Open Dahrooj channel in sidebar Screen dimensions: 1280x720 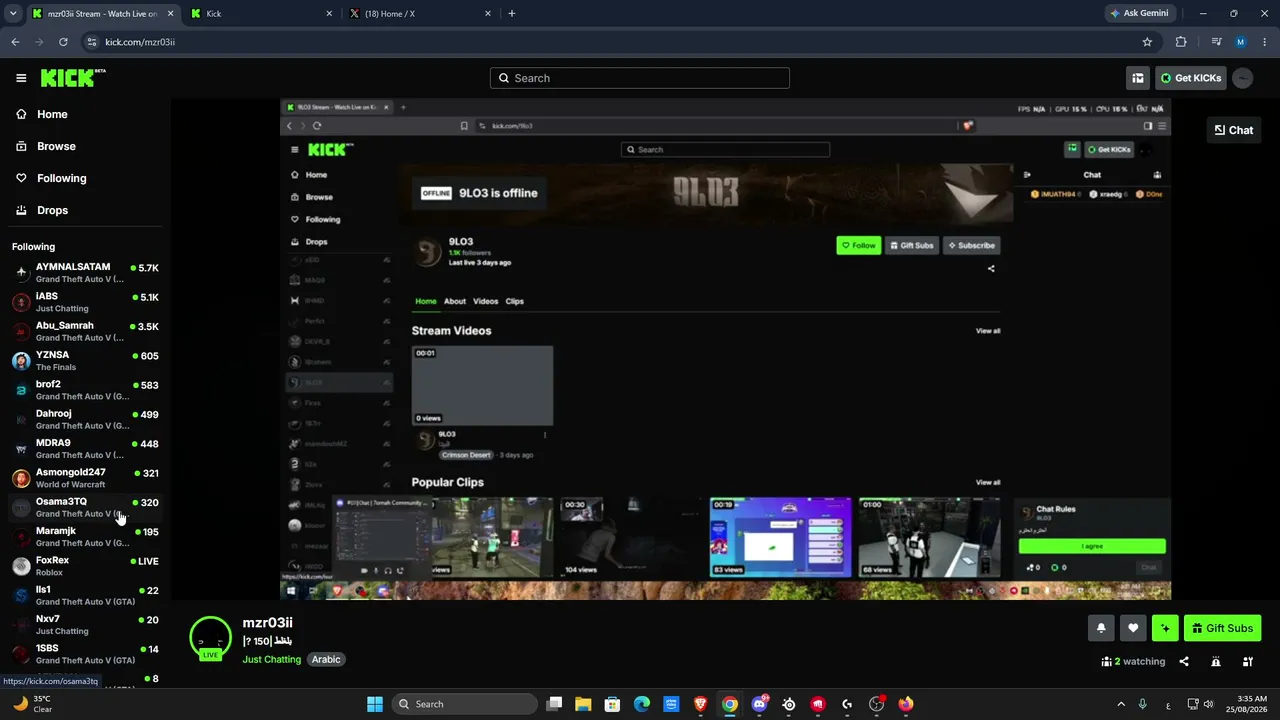coord(85,419)
